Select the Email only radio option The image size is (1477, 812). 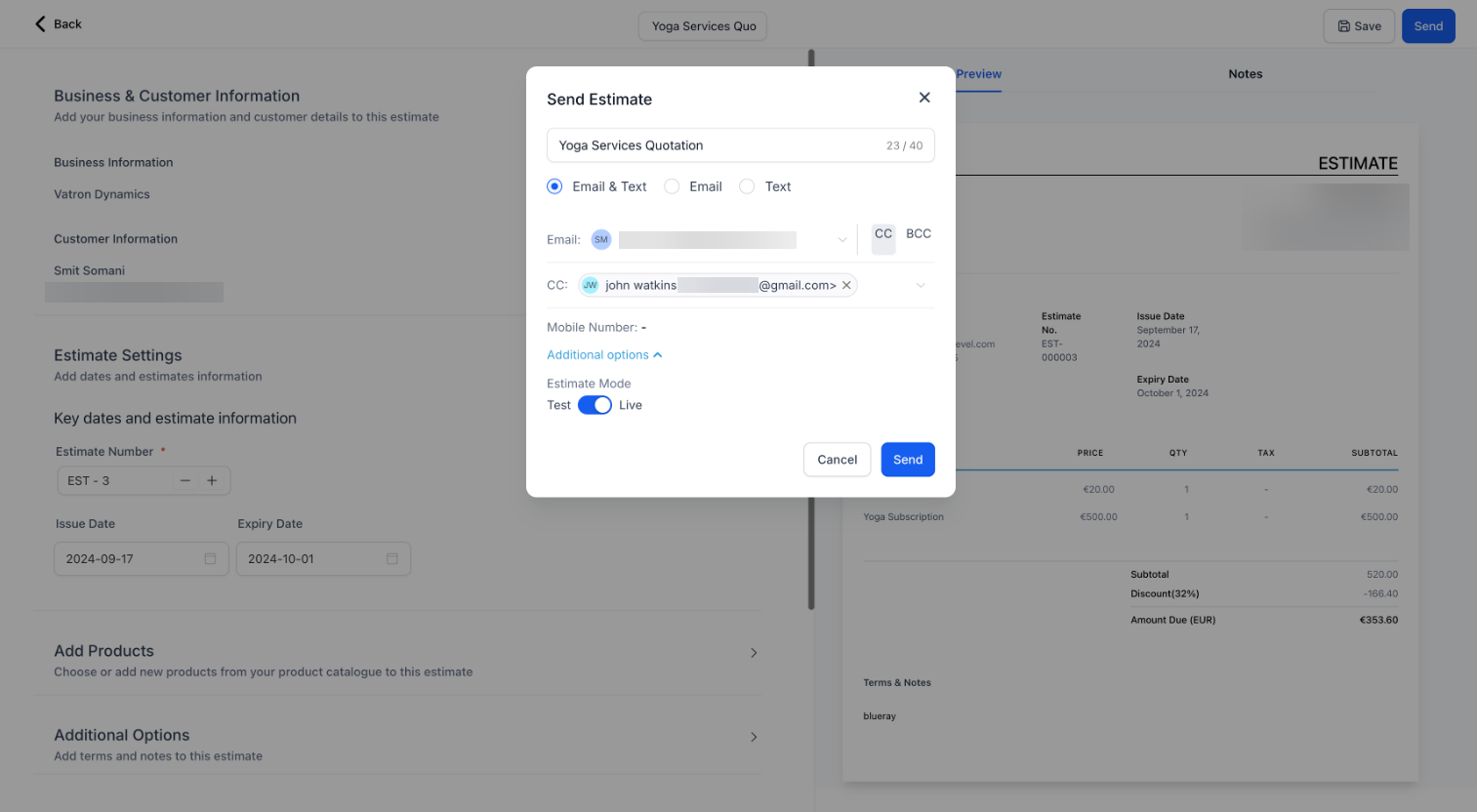(672, 186)
